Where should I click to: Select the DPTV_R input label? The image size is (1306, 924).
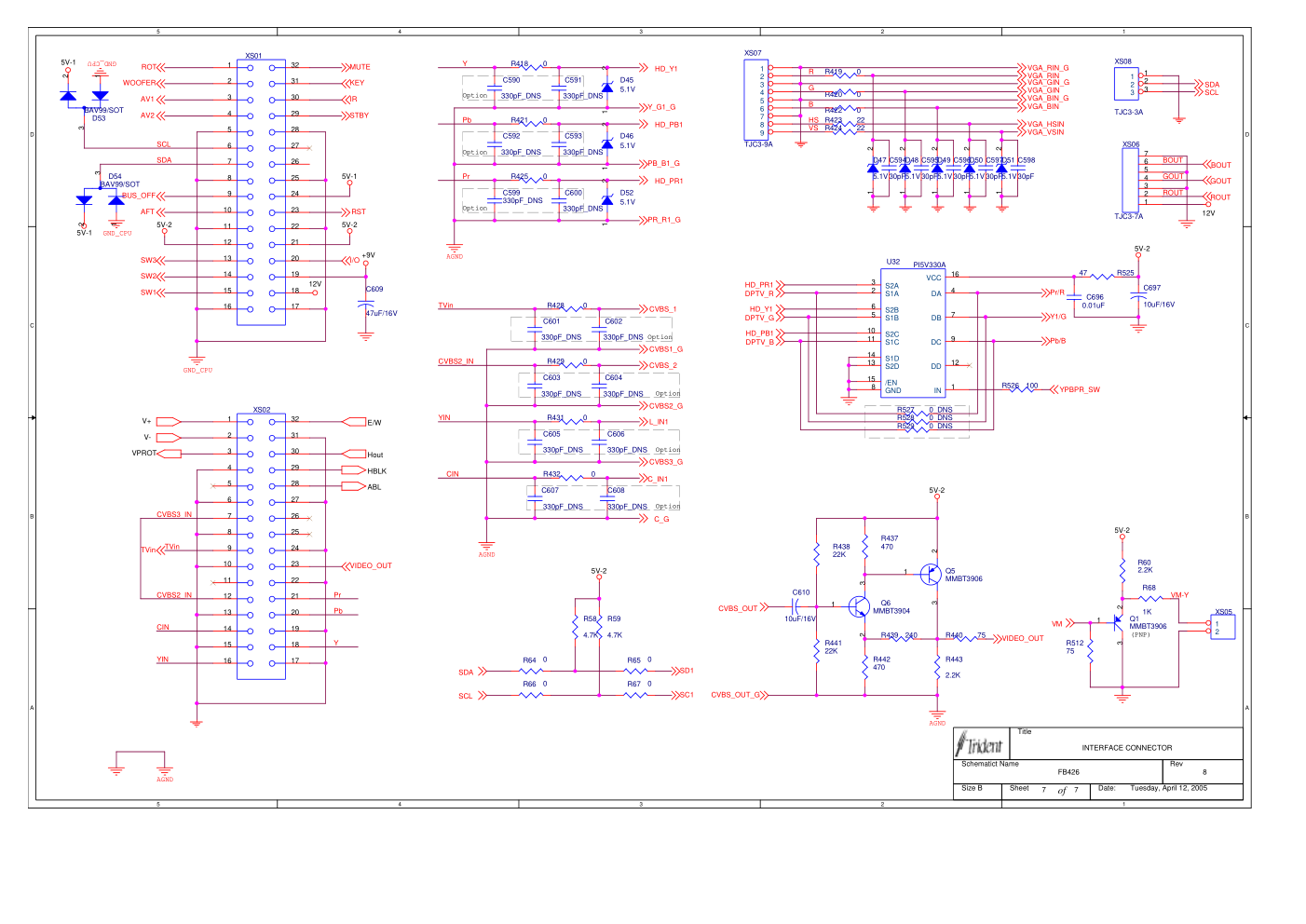click(x=759, y=293)
